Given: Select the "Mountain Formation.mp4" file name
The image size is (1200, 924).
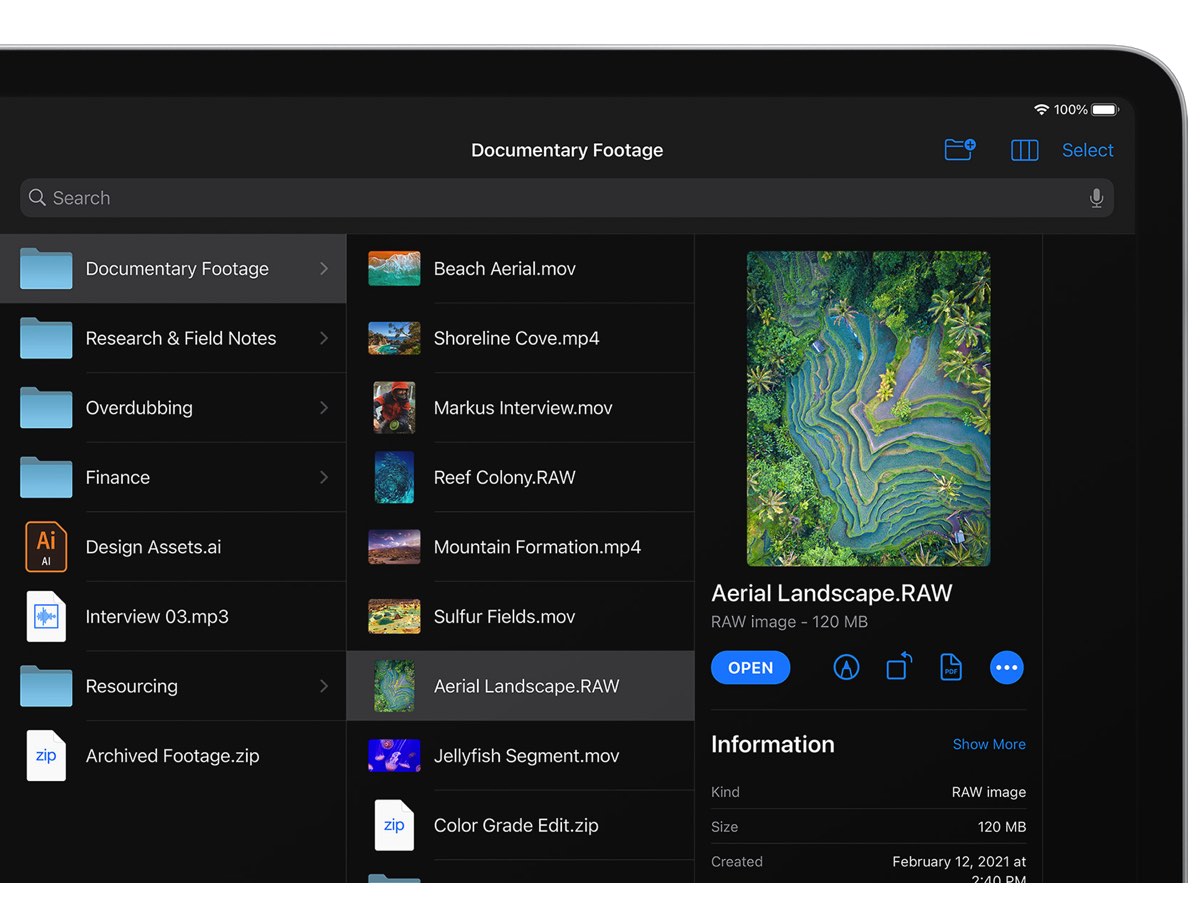Looking at the screenshot, I should 537,547.
